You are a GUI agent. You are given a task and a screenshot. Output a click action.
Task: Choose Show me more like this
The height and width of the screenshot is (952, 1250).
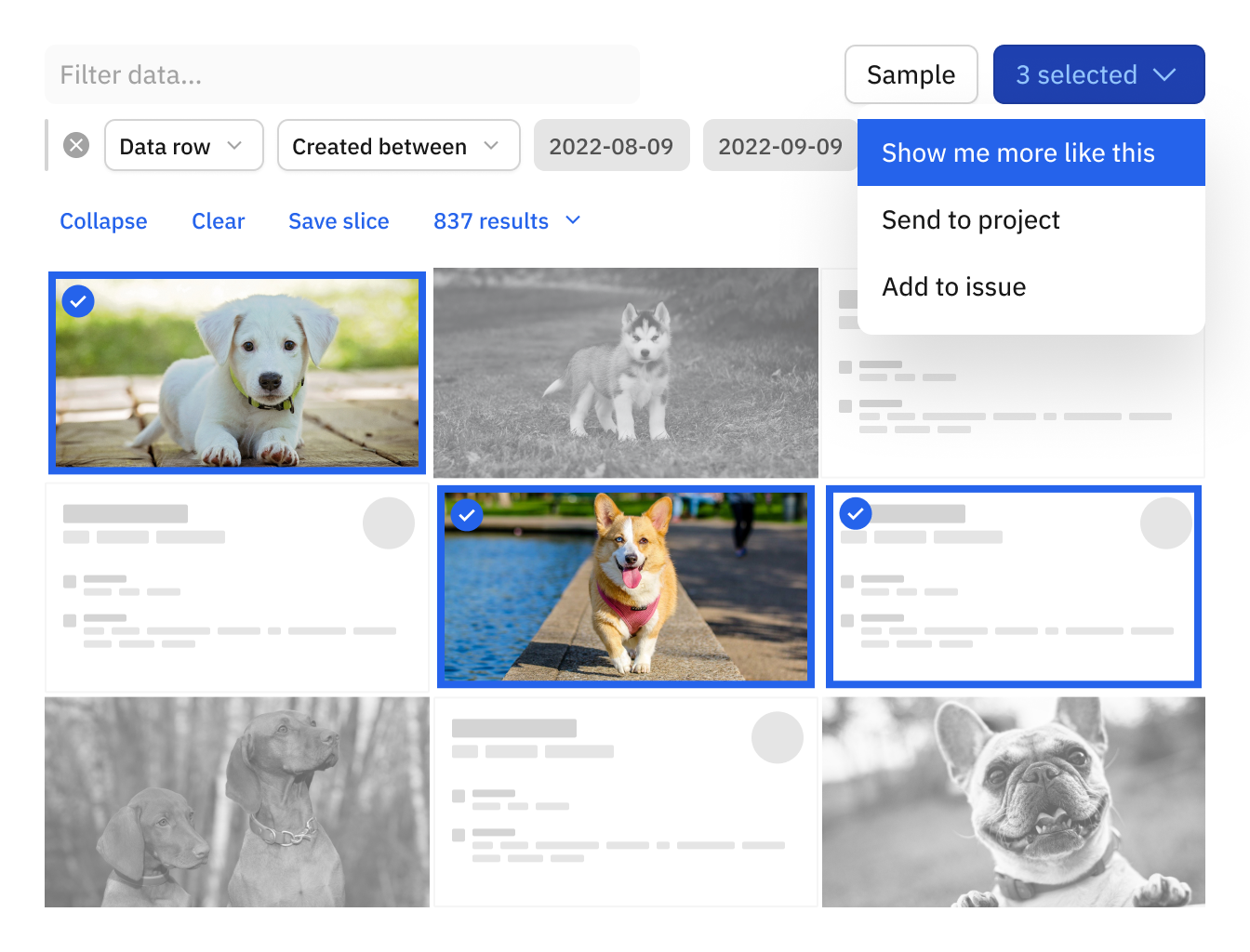1031,152
